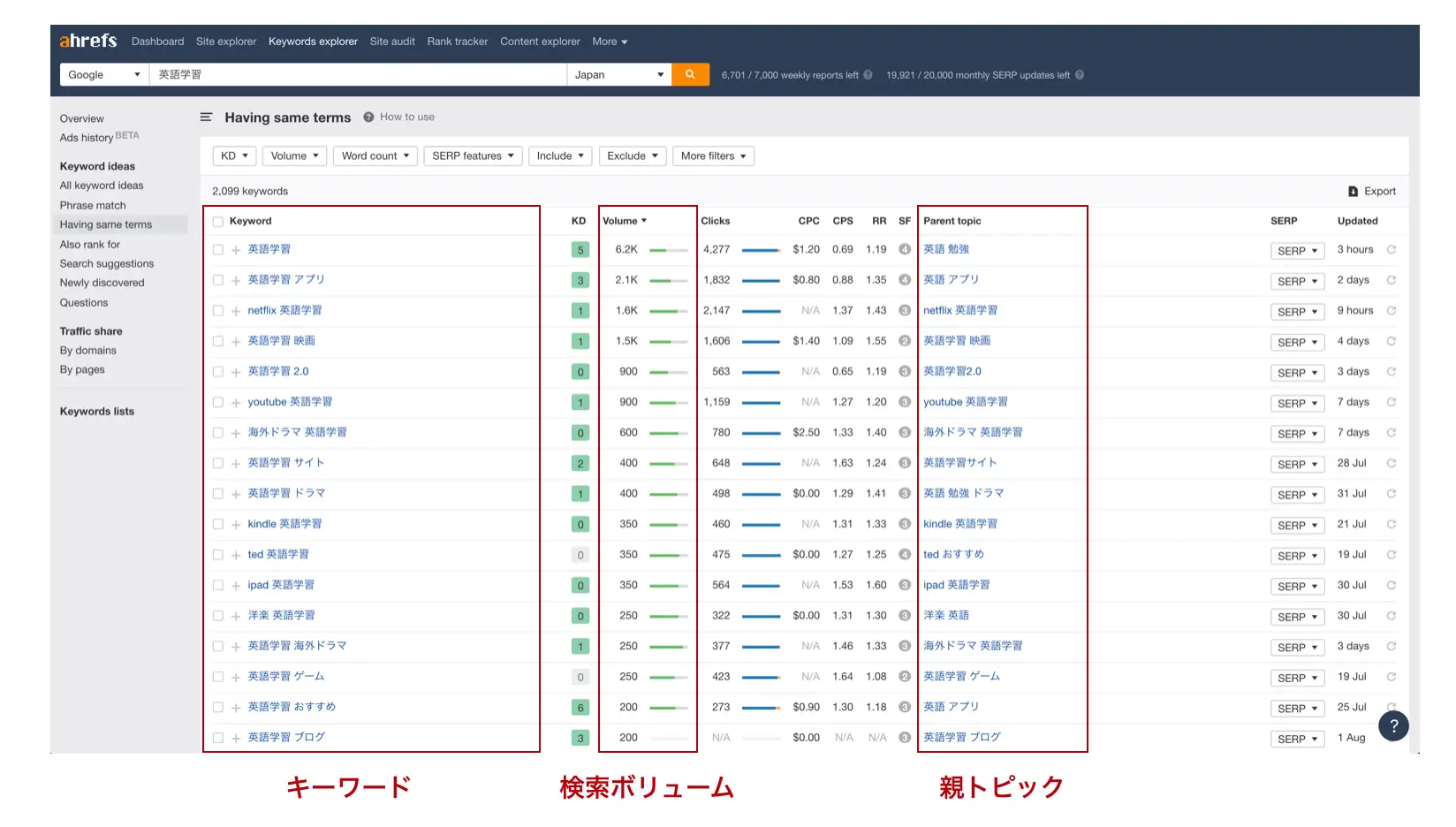Open the More menu in the navbar
The width and height of the screenshot is (1456, 827).
(x=609, y=41)
